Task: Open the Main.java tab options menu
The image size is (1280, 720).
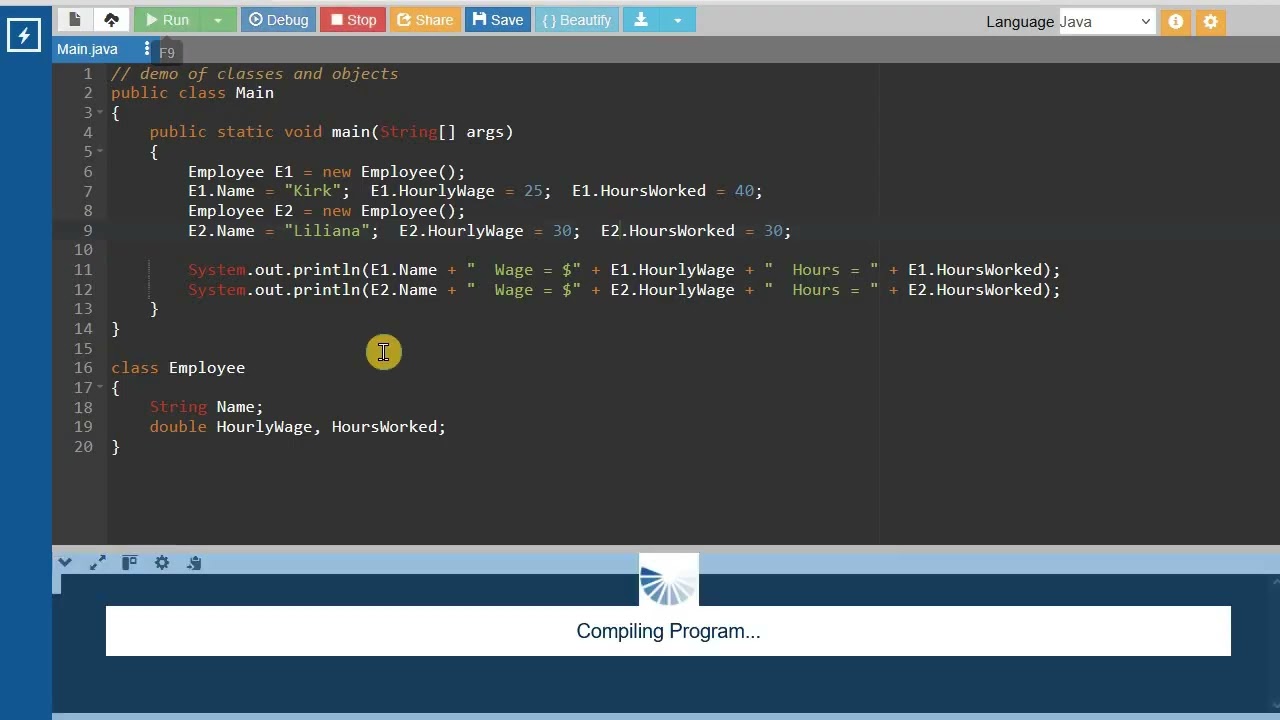Action: click(x=146, y=49)
